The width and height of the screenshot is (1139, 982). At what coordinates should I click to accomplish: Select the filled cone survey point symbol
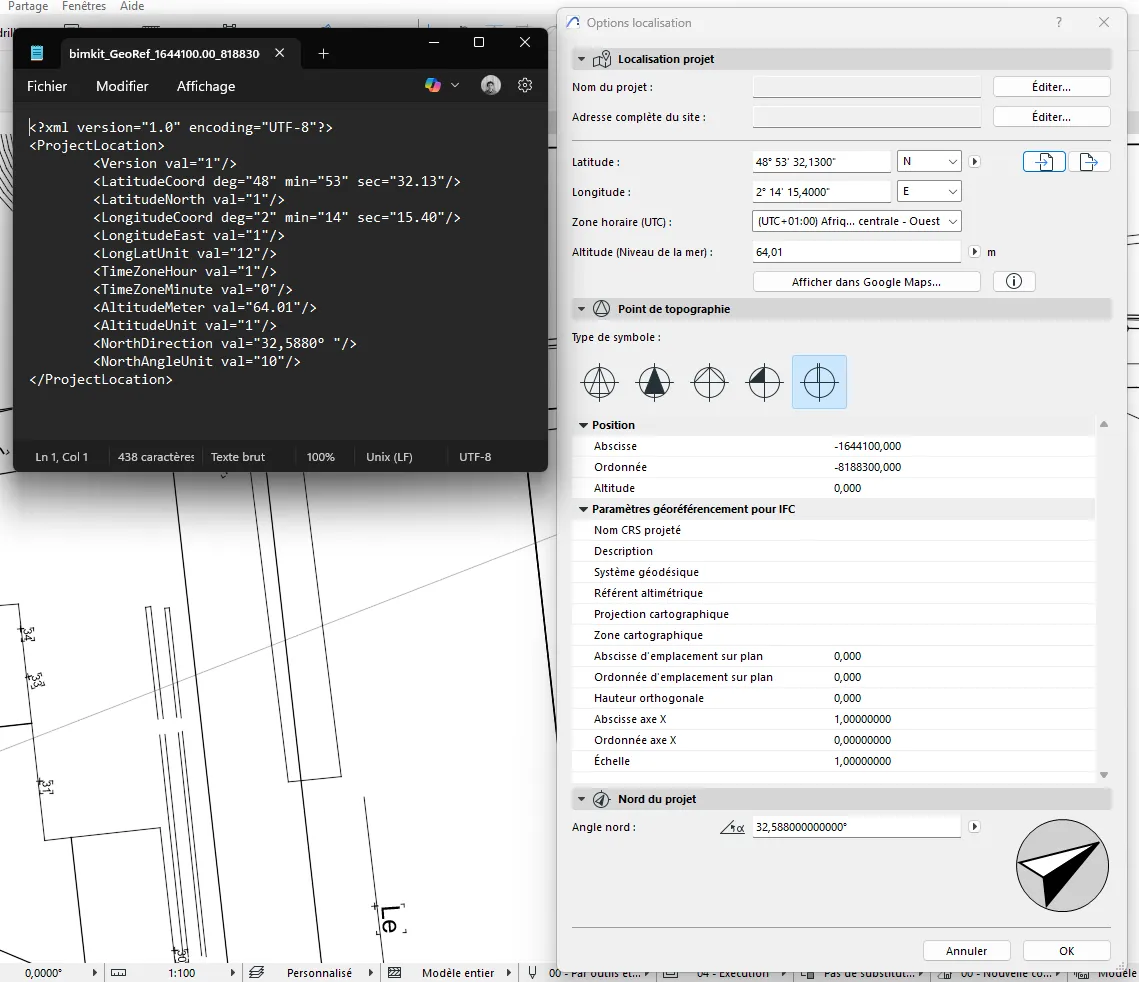coord(654,381)
